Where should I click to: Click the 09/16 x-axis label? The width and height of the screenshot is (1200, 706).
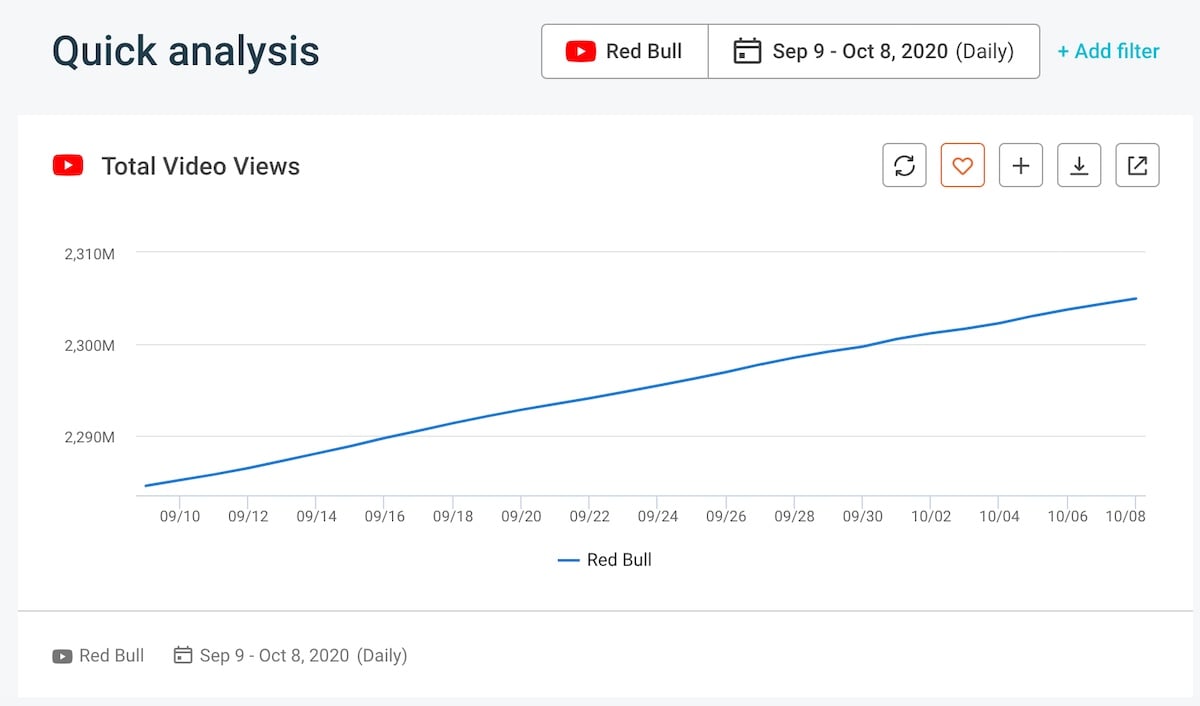[x=384, y=516]
